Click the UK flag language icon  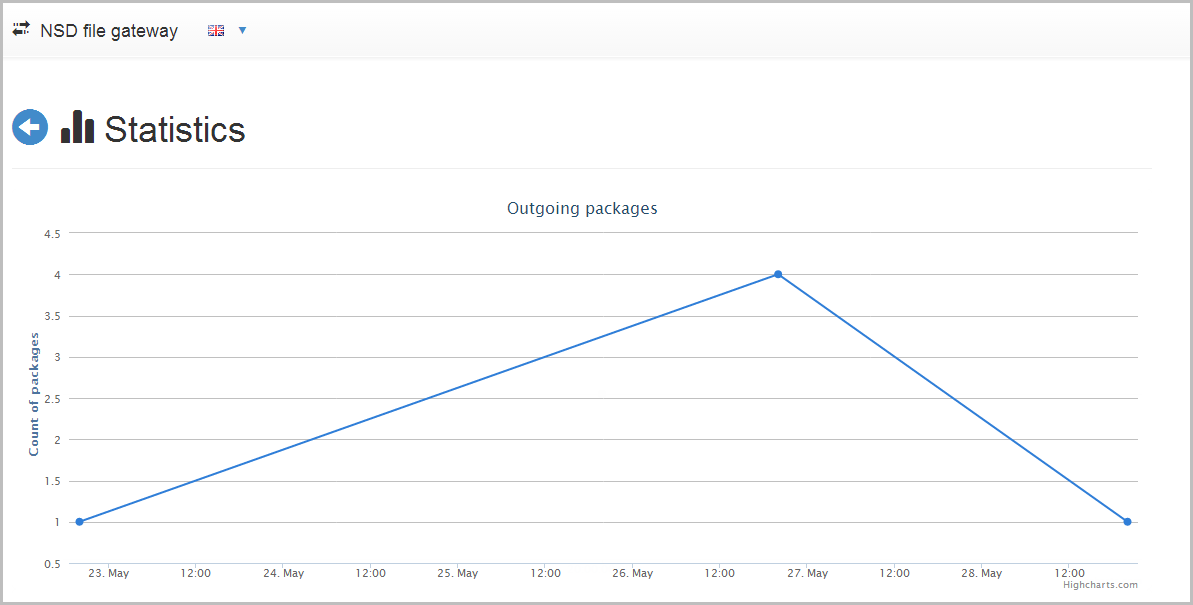(x=216, y=30)
